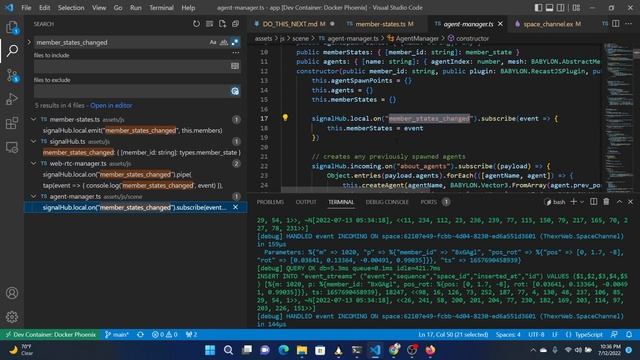Switch to the Ports panel tab
640x360 pixels.
pyautogui.click(x=429, y=202)
